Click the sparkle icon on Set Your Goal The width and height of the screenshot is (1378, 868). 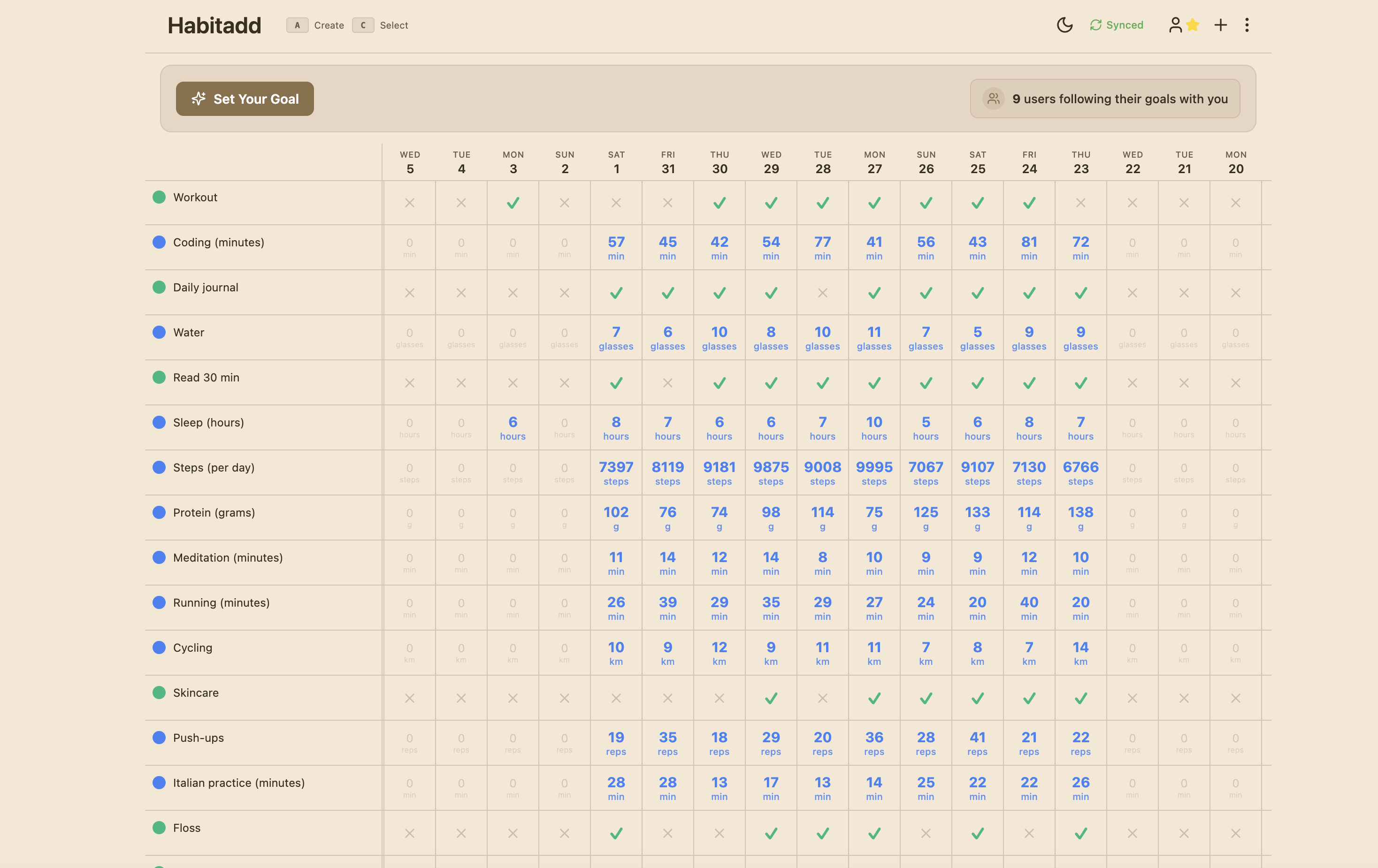click(x=199, y=99)
